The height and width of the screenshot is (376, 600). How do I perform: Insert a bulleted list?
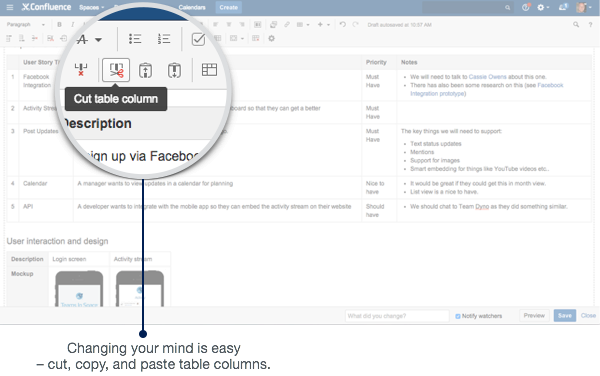pyautogui.click(x=135, y=39)
